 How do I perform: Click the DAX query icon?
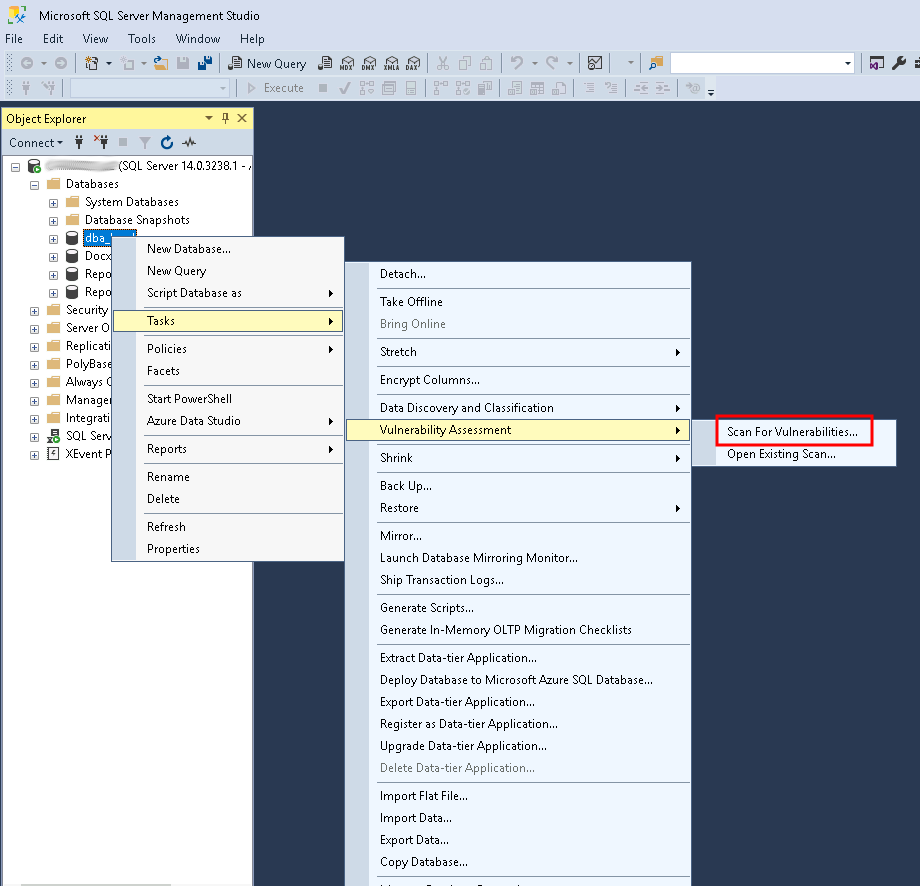(x=414, y=63)
